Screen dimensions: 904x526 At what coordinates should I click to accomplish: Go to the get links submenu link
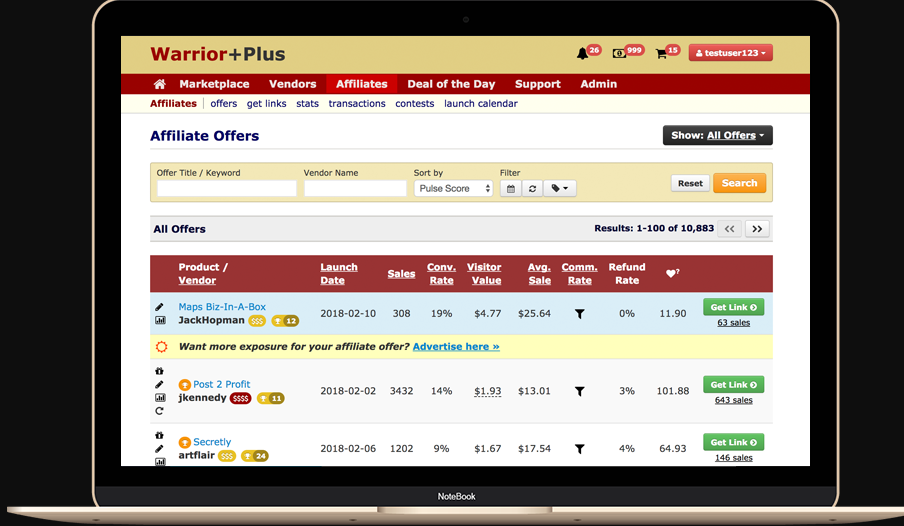tap(266, 104)
